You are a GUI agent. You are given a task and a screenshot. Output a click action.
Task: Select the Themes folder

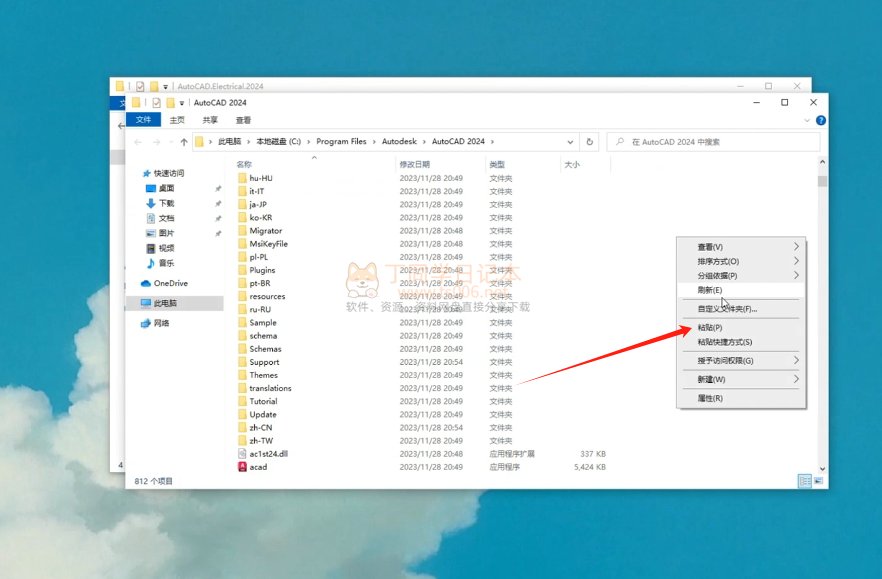click(x=263, y=375)
